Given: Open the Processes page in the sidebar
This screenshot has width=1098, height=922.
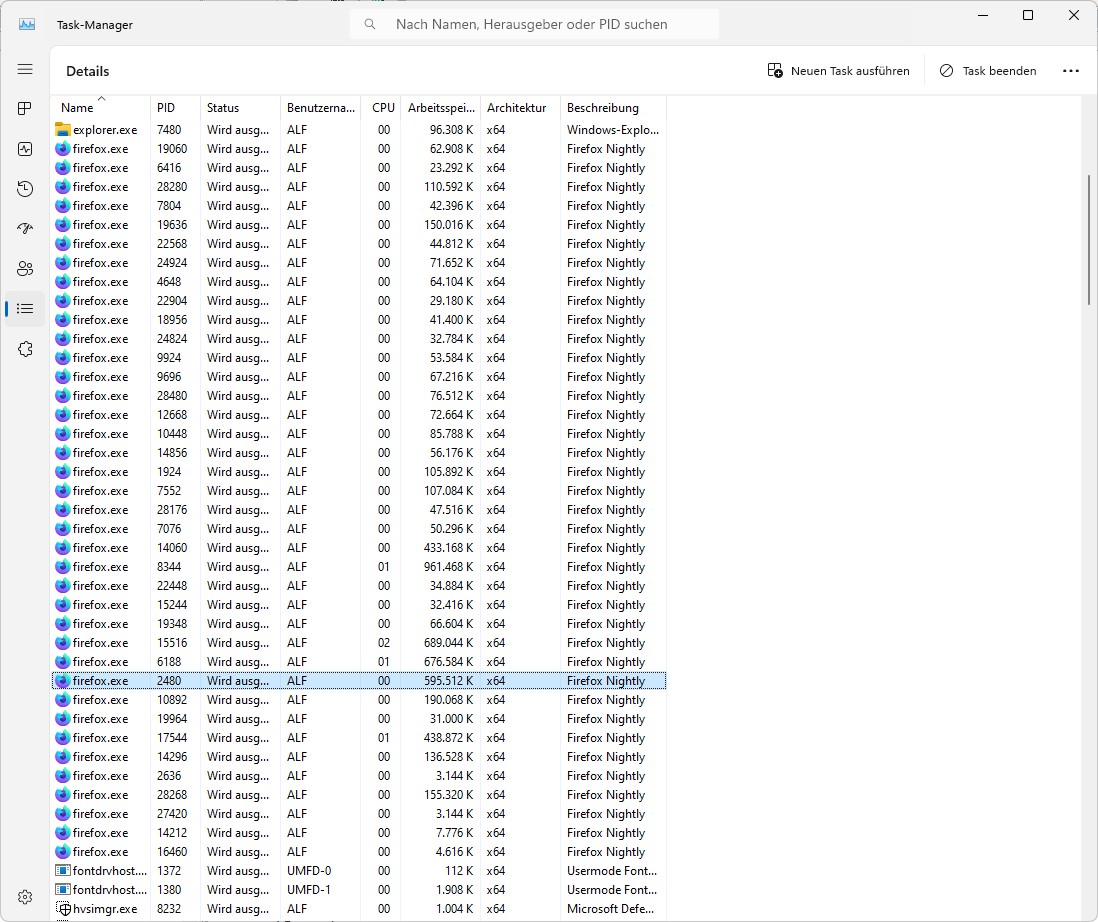Looking at the screenshot, I should click(x=25, y=109).
